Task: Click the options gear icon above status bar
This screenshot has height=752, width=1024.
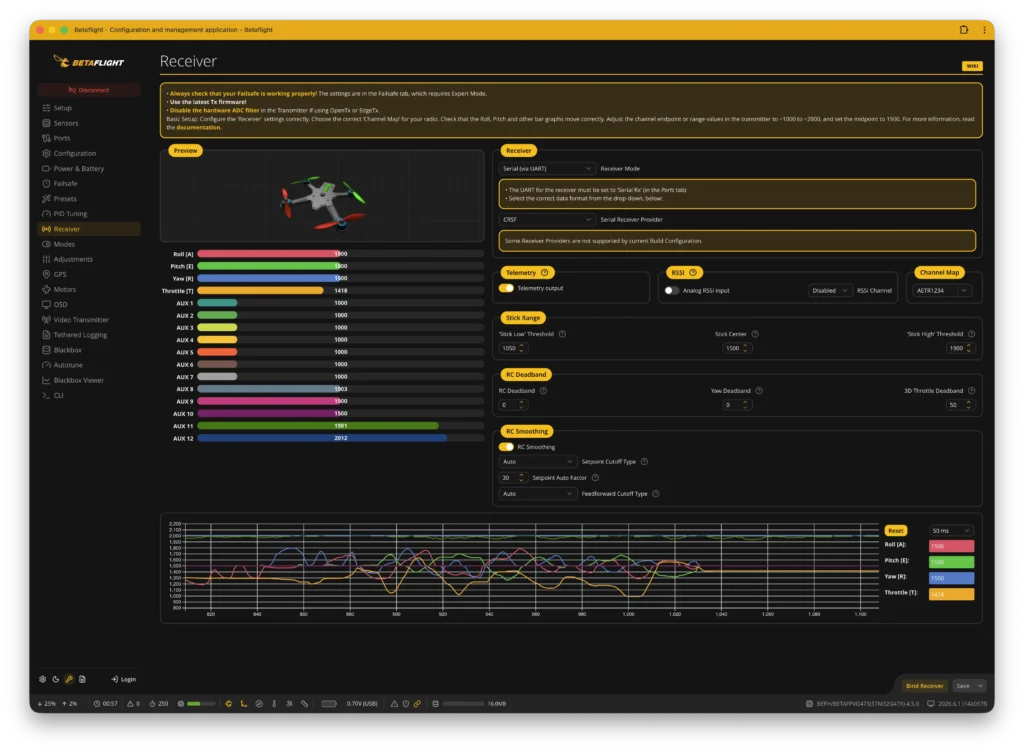Action: pos(42,679)
